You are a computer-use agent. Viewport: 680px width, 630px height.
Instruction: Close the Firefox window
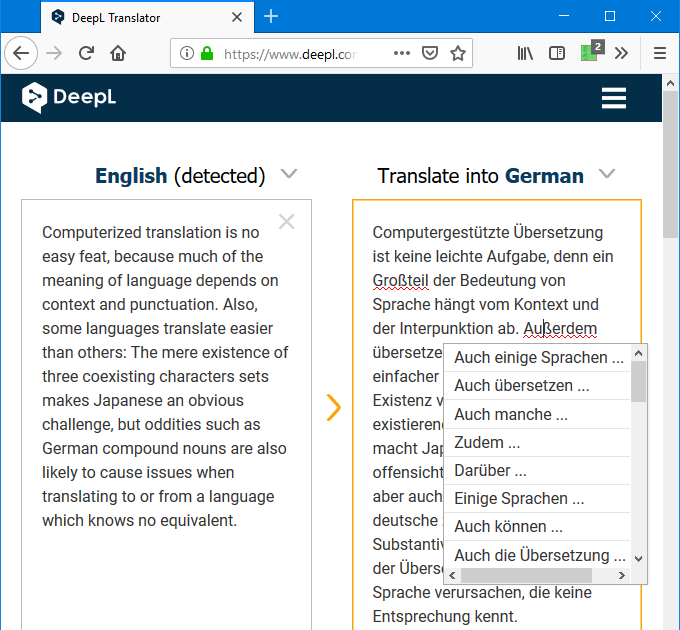click(656, 16)
